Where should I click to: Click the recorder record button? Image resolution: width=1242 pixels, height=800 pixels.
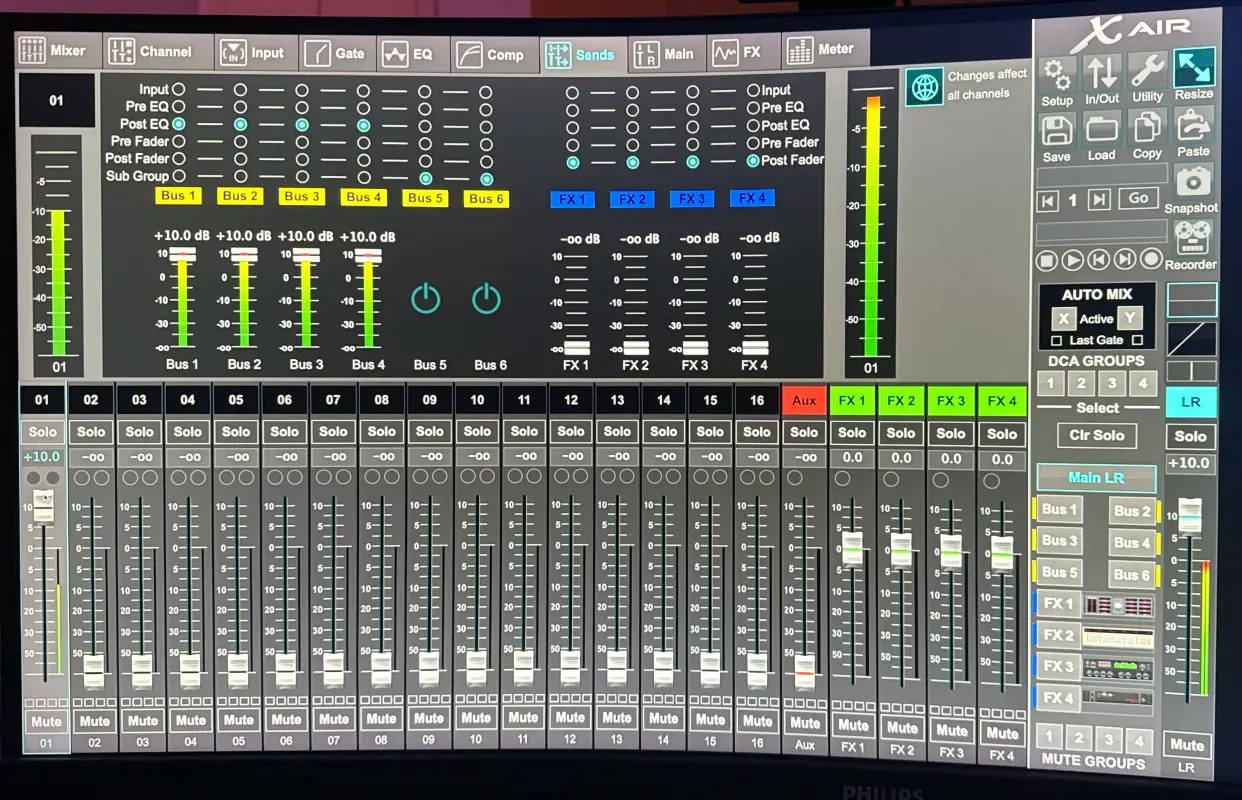click(x=1151, y=259)
